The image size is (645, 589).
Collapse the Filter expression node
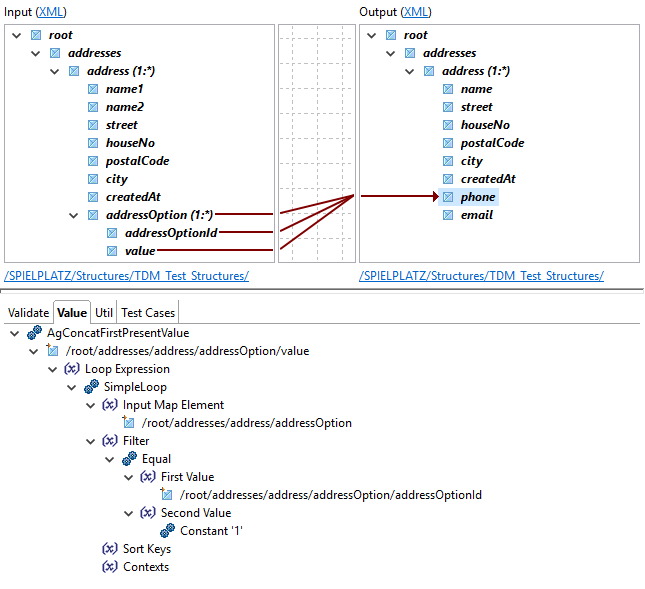pos(91,441)
